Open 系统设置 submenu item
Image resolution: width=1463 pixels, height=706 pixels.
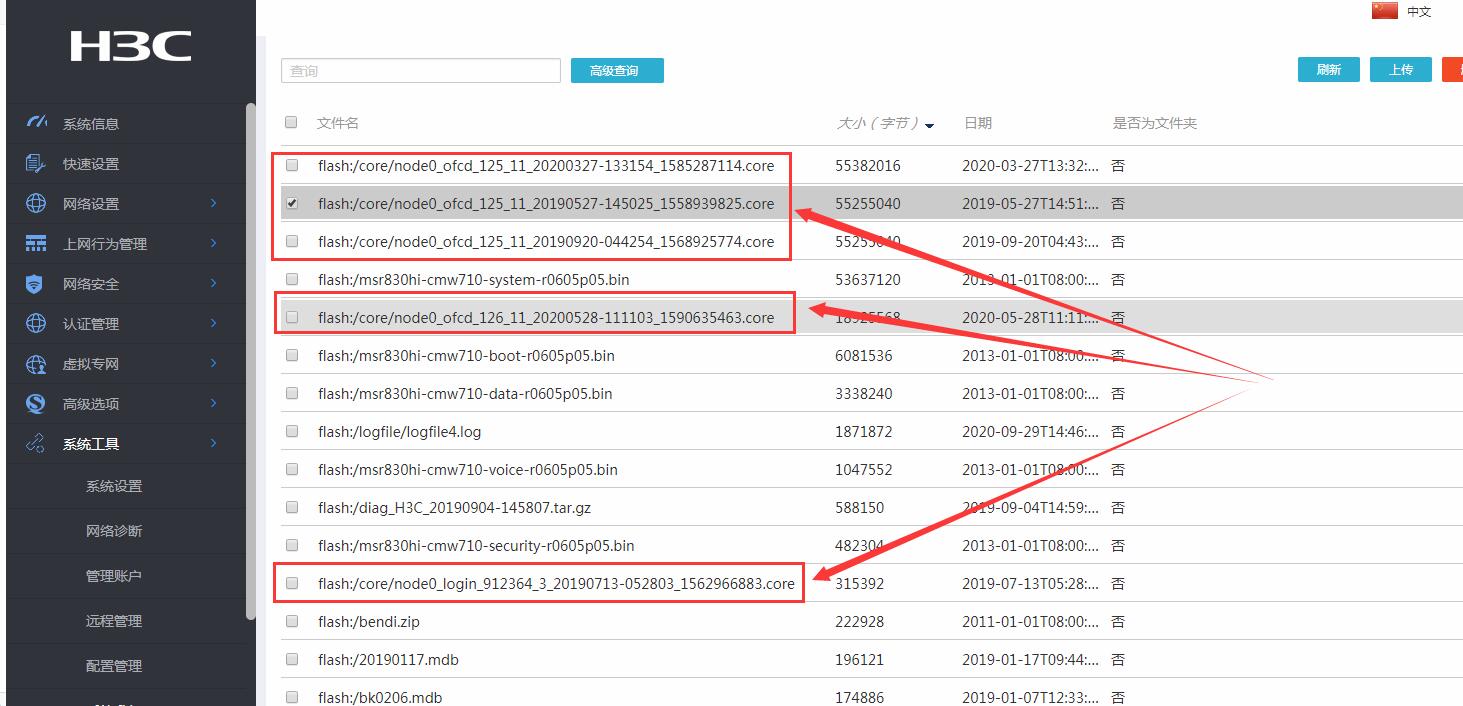(x=114, y=486)
